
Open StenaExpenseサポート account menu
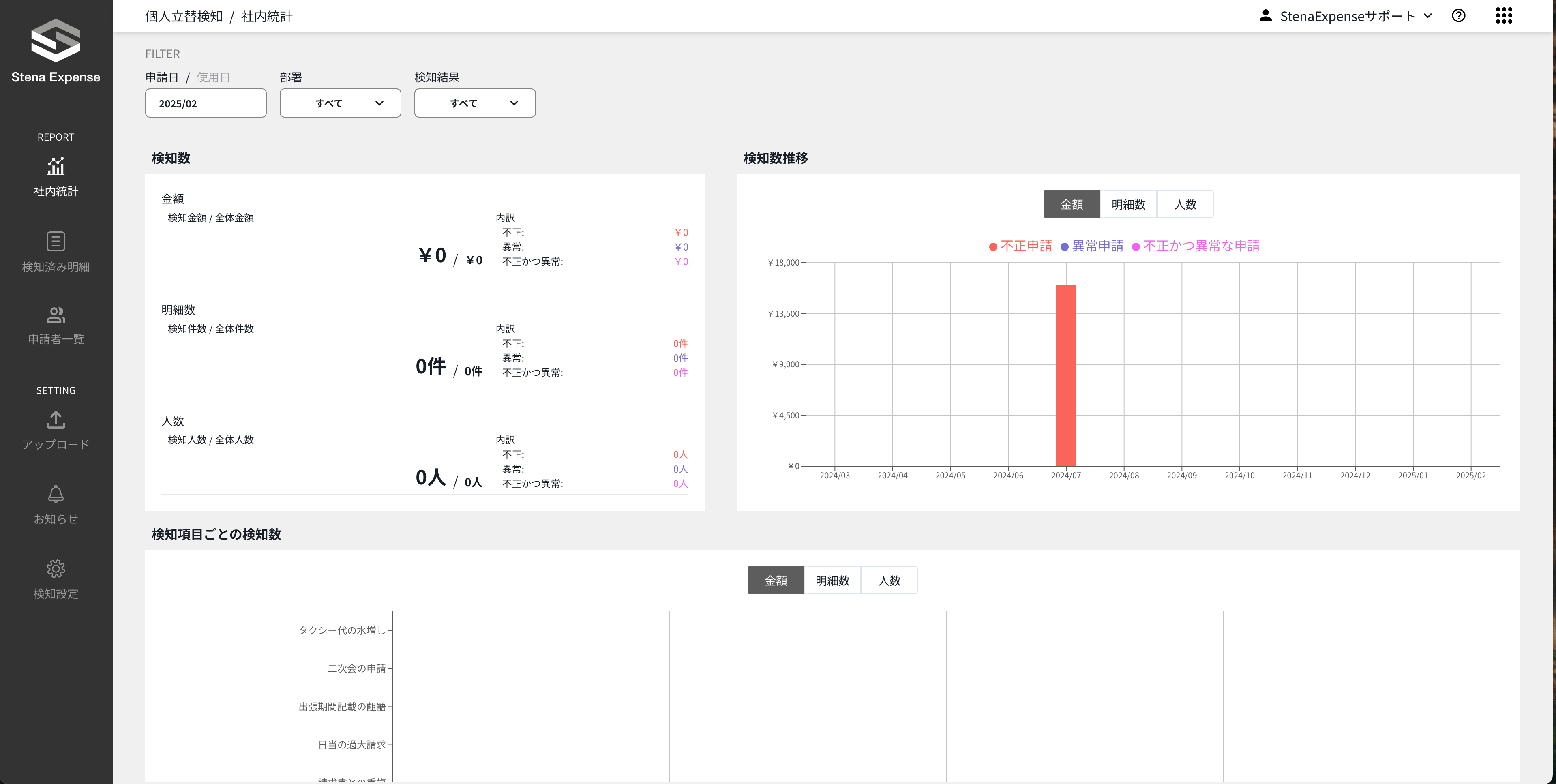point(1346,16)
